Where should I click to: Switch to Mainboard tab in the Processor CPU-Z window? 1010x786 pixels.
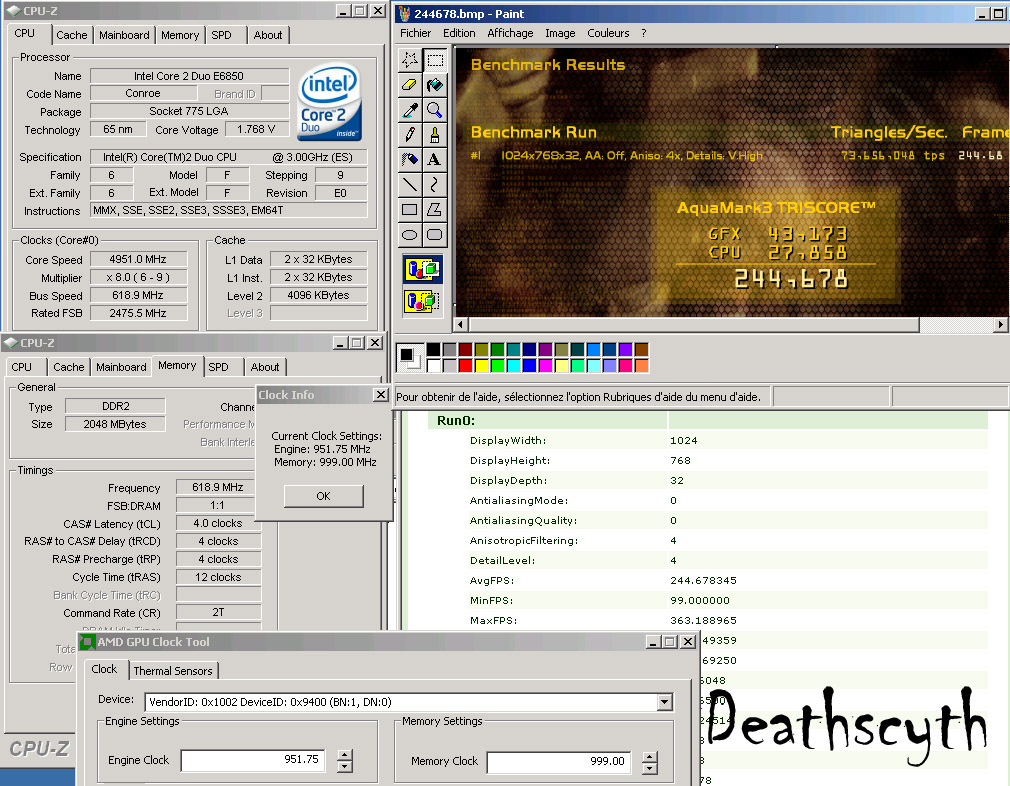click(x=124, y=35)
